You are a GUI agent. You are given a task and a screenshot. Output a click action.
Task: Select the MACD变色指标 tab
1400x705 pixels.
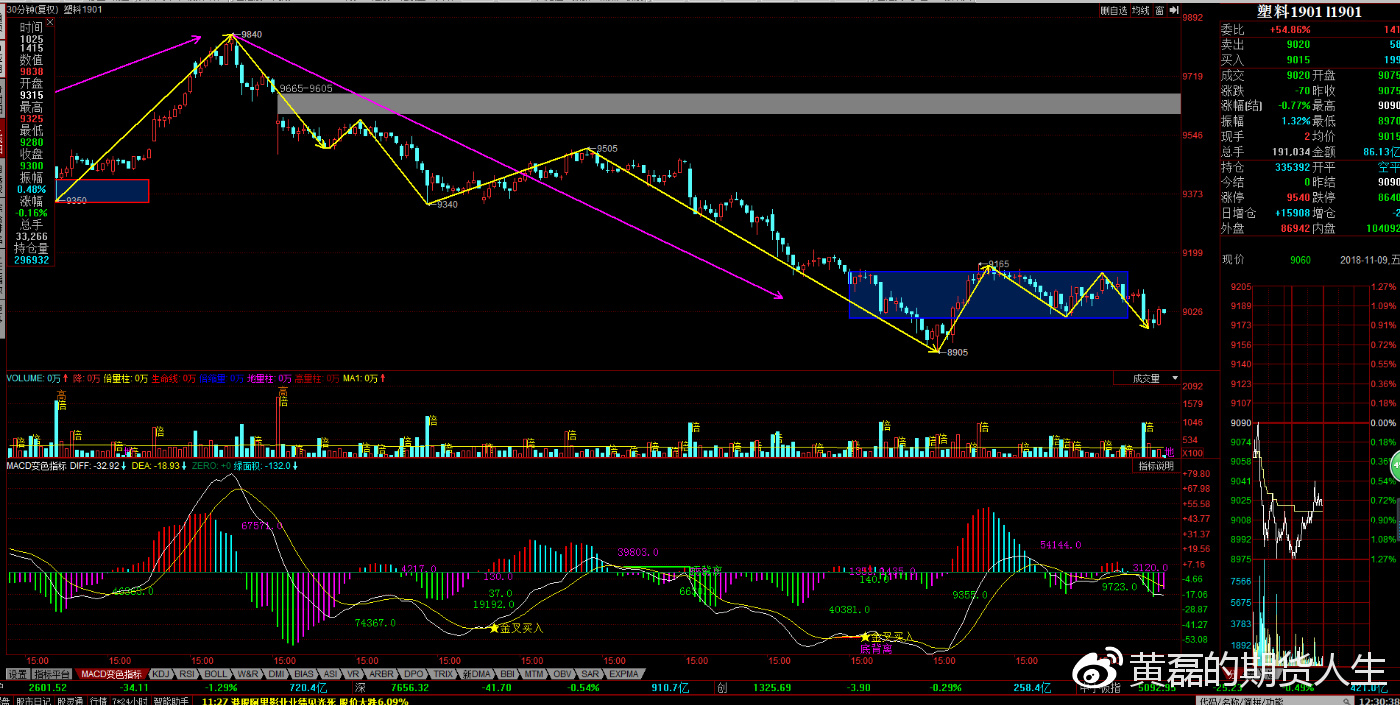[110, 674]
